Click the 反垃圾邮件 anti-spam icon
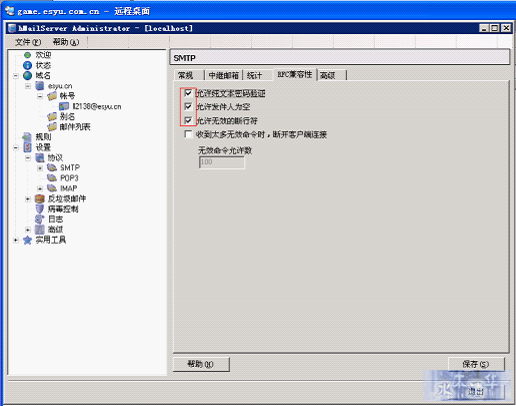The width and height of the screenshot is (516, 406). coord(40,199)
